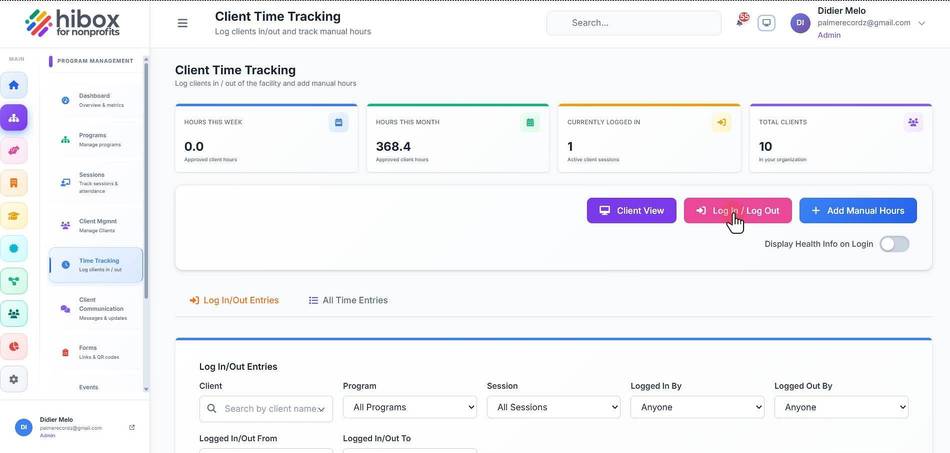950x453 pixels.
Task: Focus the Search by client name field
Action: 266,409
